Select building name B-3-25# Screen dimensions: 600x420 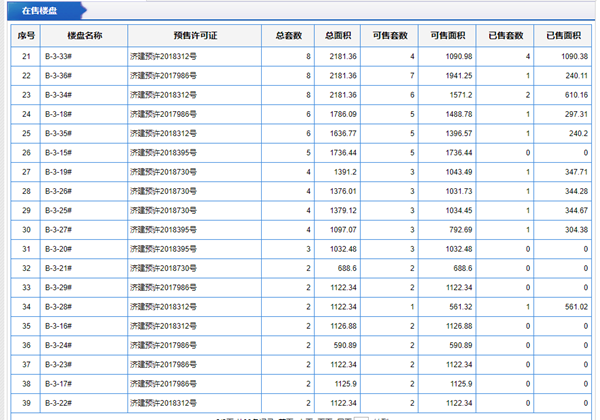click(x=59, y=210)
